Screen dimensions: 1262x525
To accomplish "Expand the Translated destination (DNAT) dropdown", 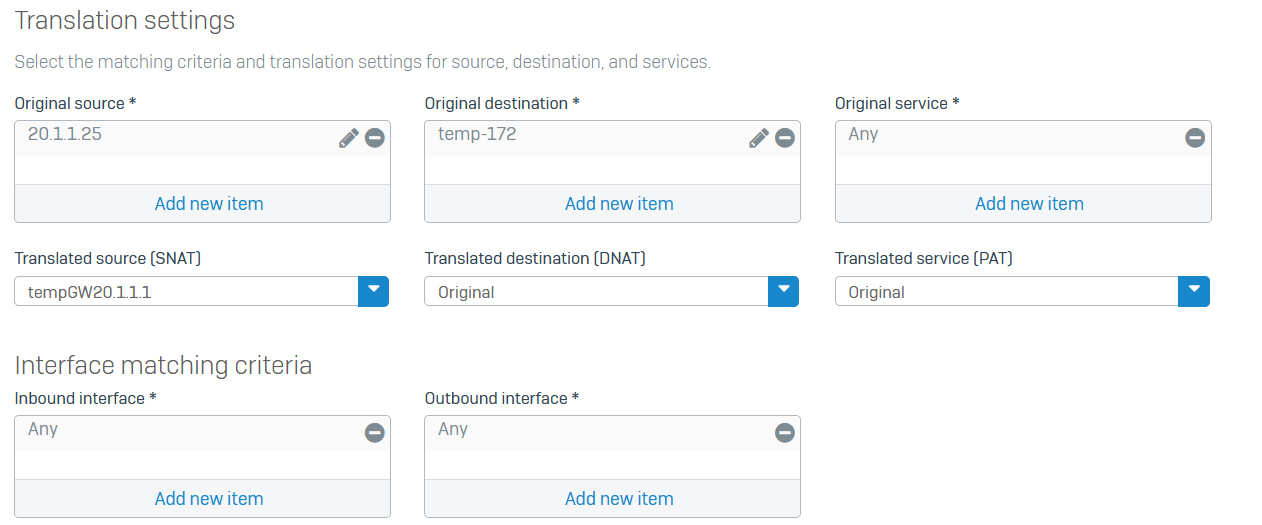I will [x=783, y=291].
